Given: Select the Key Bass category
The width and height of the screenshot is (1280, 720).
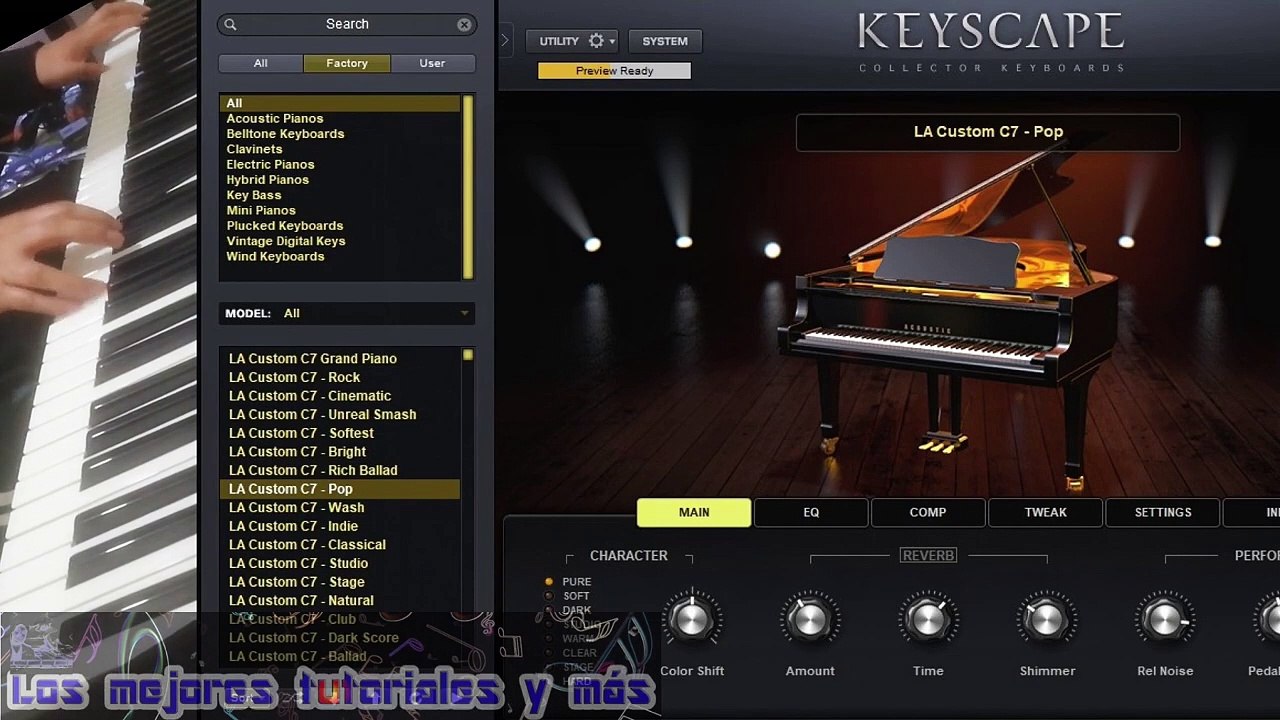Looking at the screenshot, I should 340,195.
